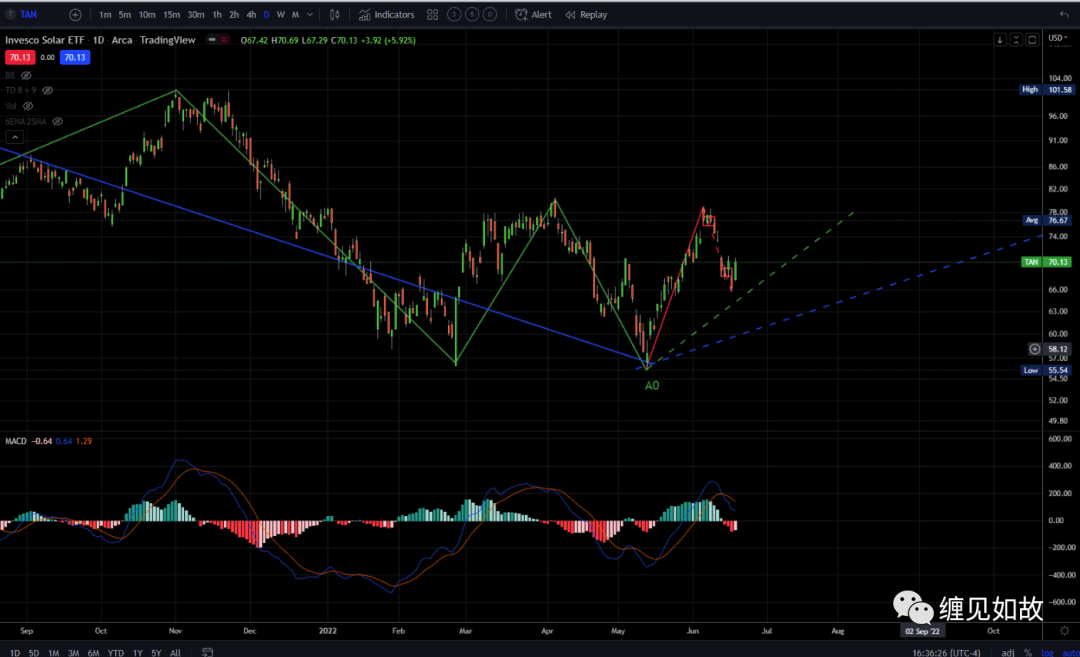The height and width of the screenshot is (657, 1080).
Task: Add a symbol to compare with plus icon
Action: [x=75, y=14]
